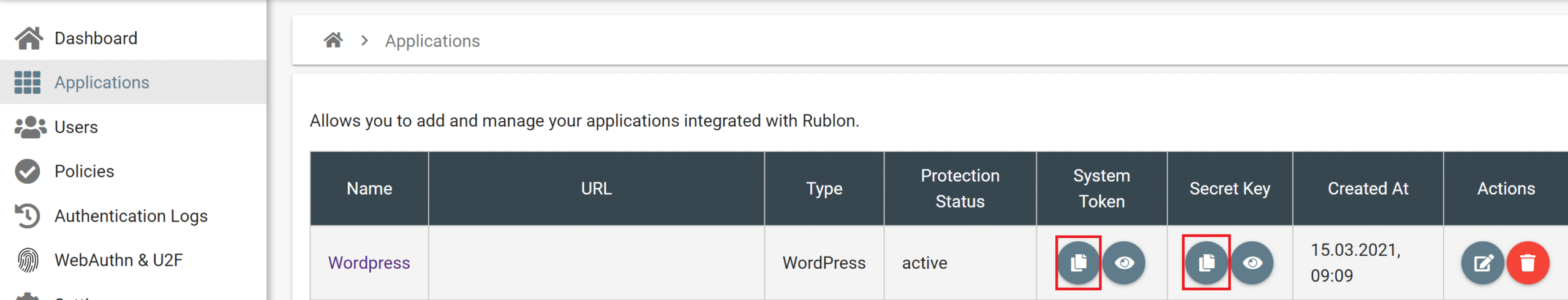Click the Type column header
This screenshot has height=300, width=1568.
coord(824,189)
